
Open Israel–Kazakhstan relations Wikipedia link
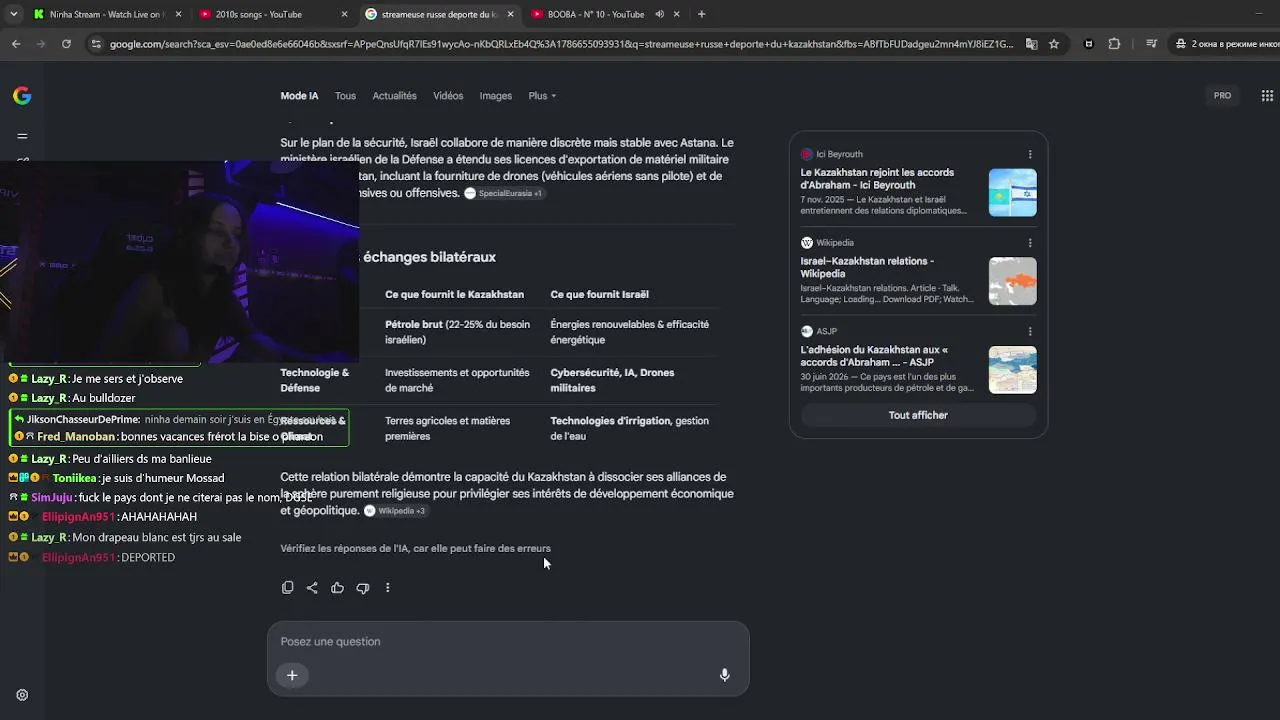coord(867,267)
